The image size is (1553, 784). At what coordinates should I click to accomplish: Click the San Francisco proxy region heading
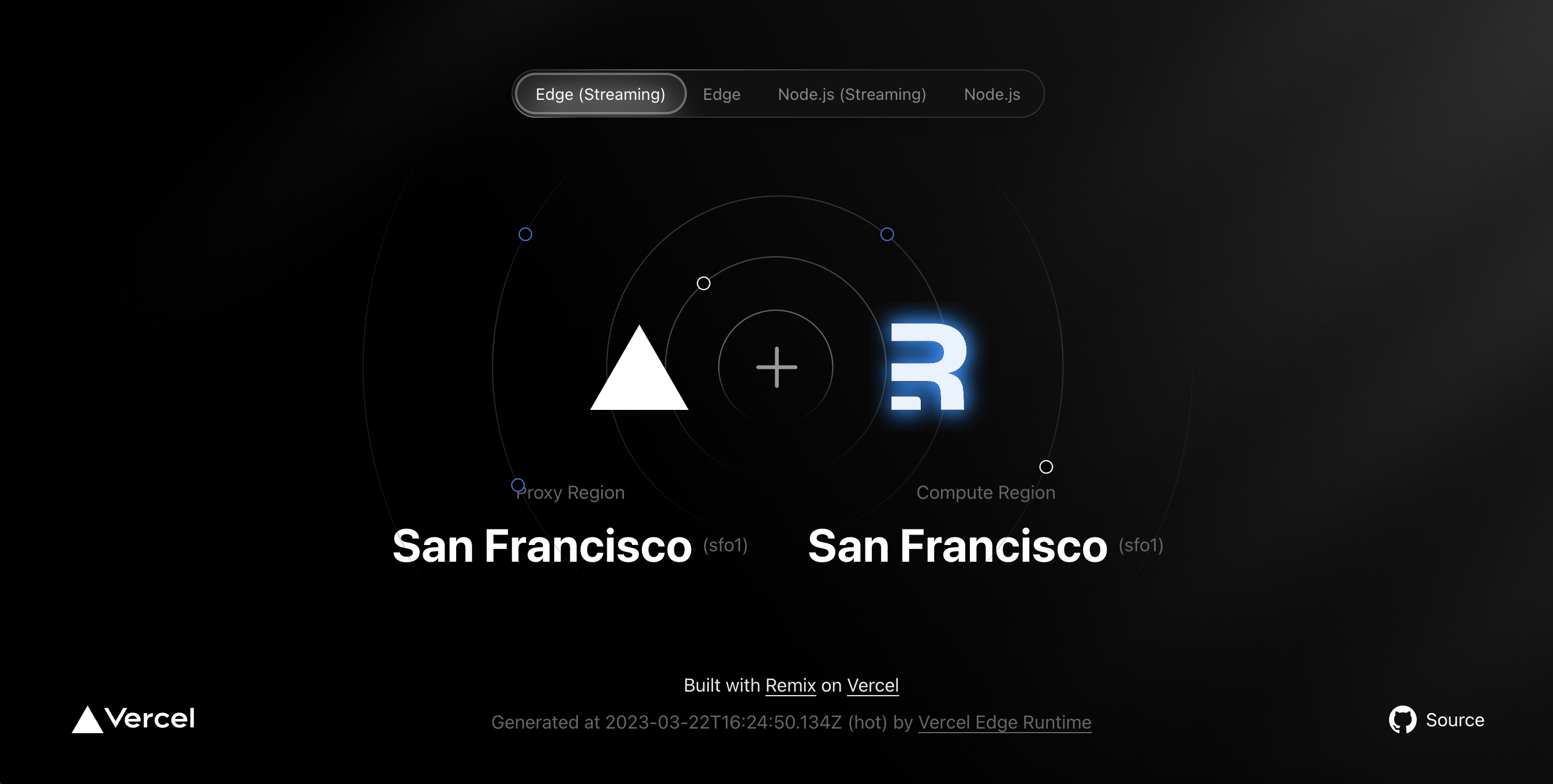[542, 546]
